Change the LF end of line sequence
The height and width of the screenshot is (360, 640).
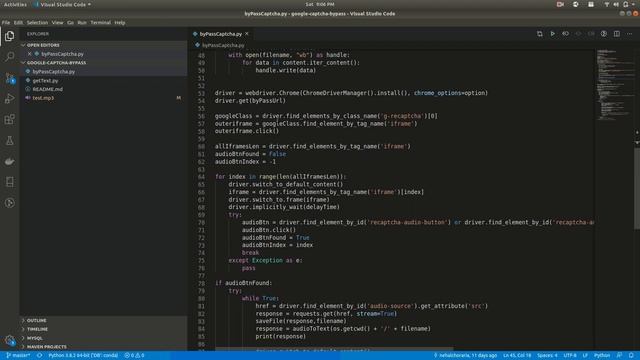(585, 356)
